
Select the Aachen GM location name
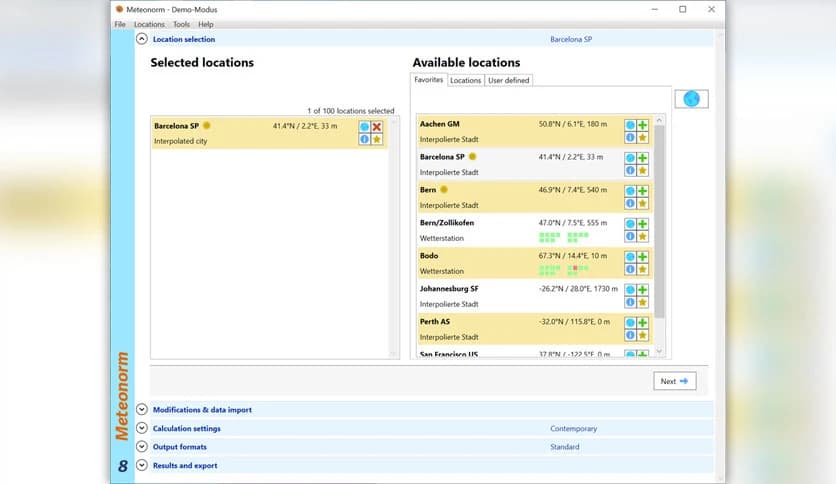point(439,124)
